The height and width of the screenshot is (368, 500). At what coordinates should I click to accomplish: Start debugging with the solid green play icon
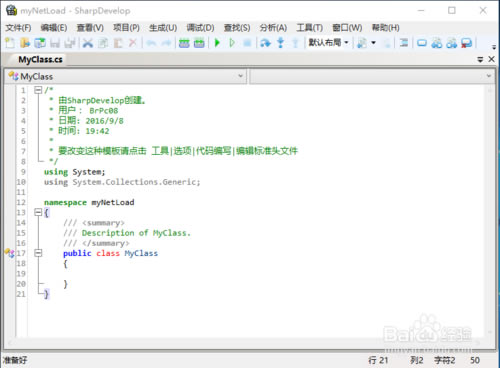217,43
